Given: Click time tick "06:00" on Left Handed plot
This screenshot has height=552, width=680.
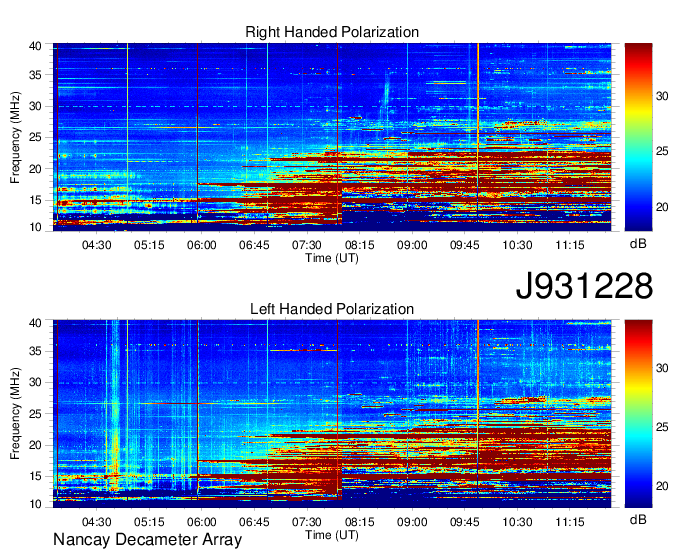Looking at the screenshot, I should tap(202, 522).
